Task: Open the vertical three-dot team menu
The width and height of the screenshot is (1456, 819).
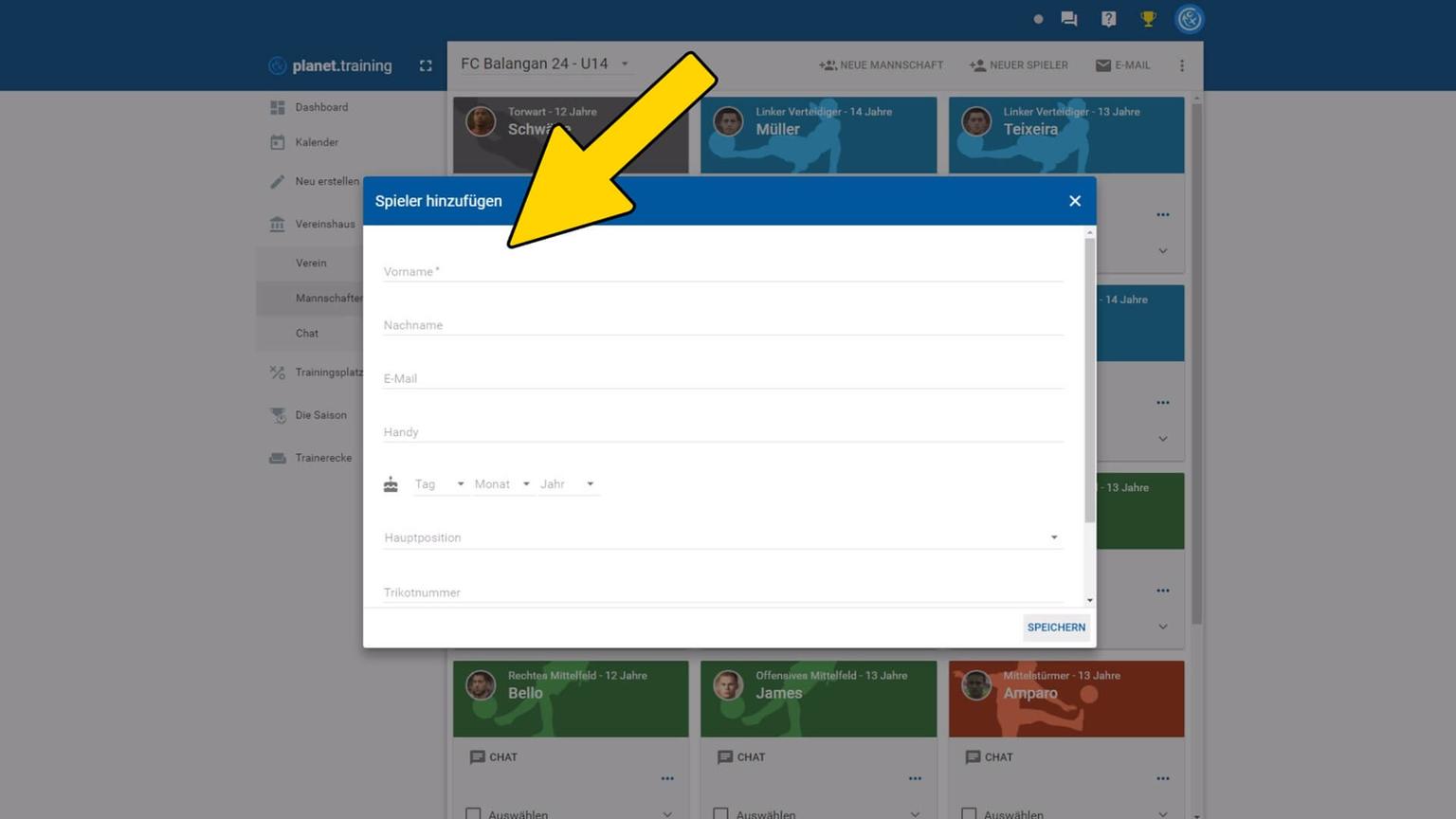Action: tap(1182, 65)
